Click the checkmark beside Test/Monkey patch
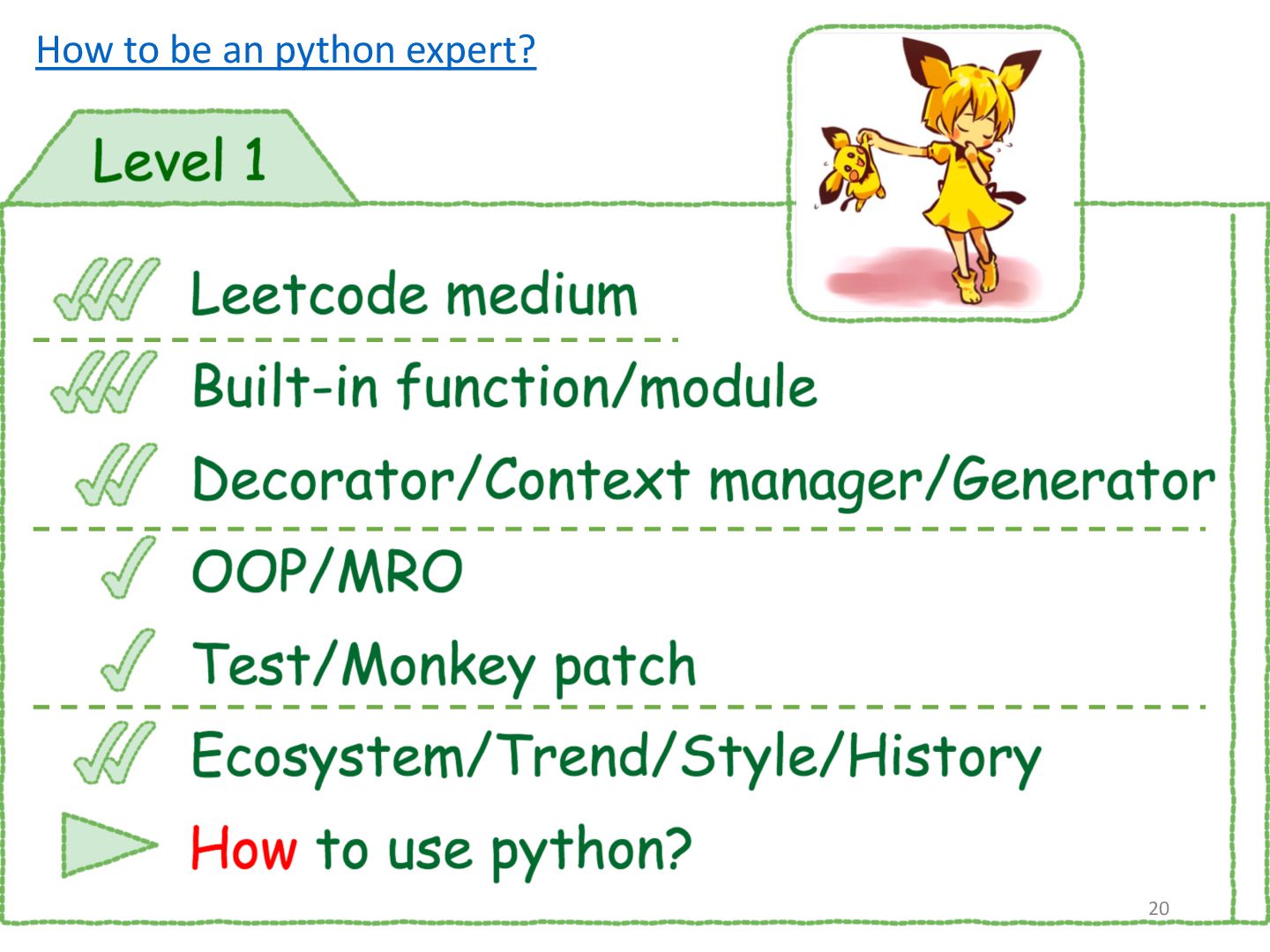The height and width of the screenshot is (952, 1270). point(128,660)
